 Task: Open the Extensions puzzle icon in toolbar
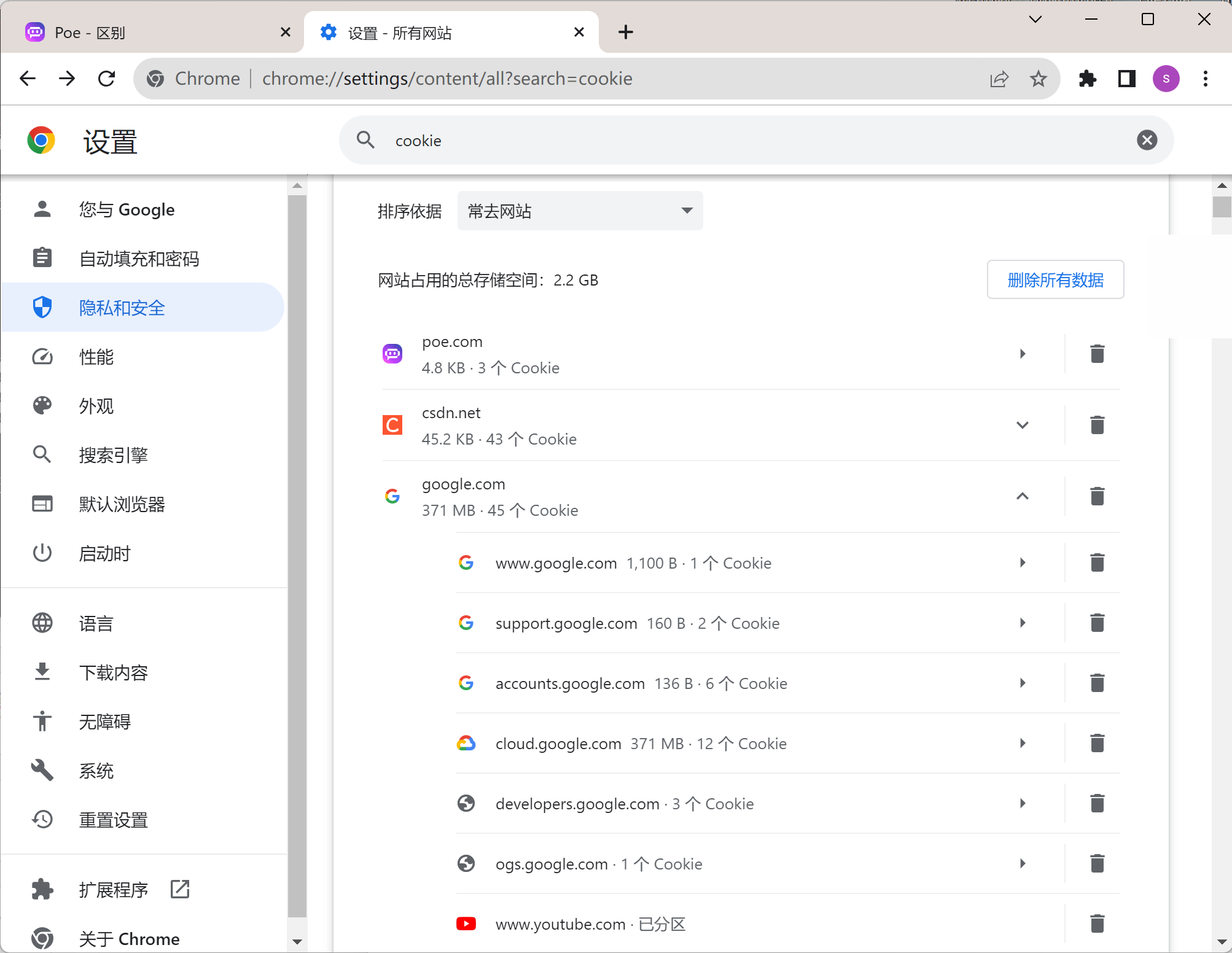tap(1087, 79)
